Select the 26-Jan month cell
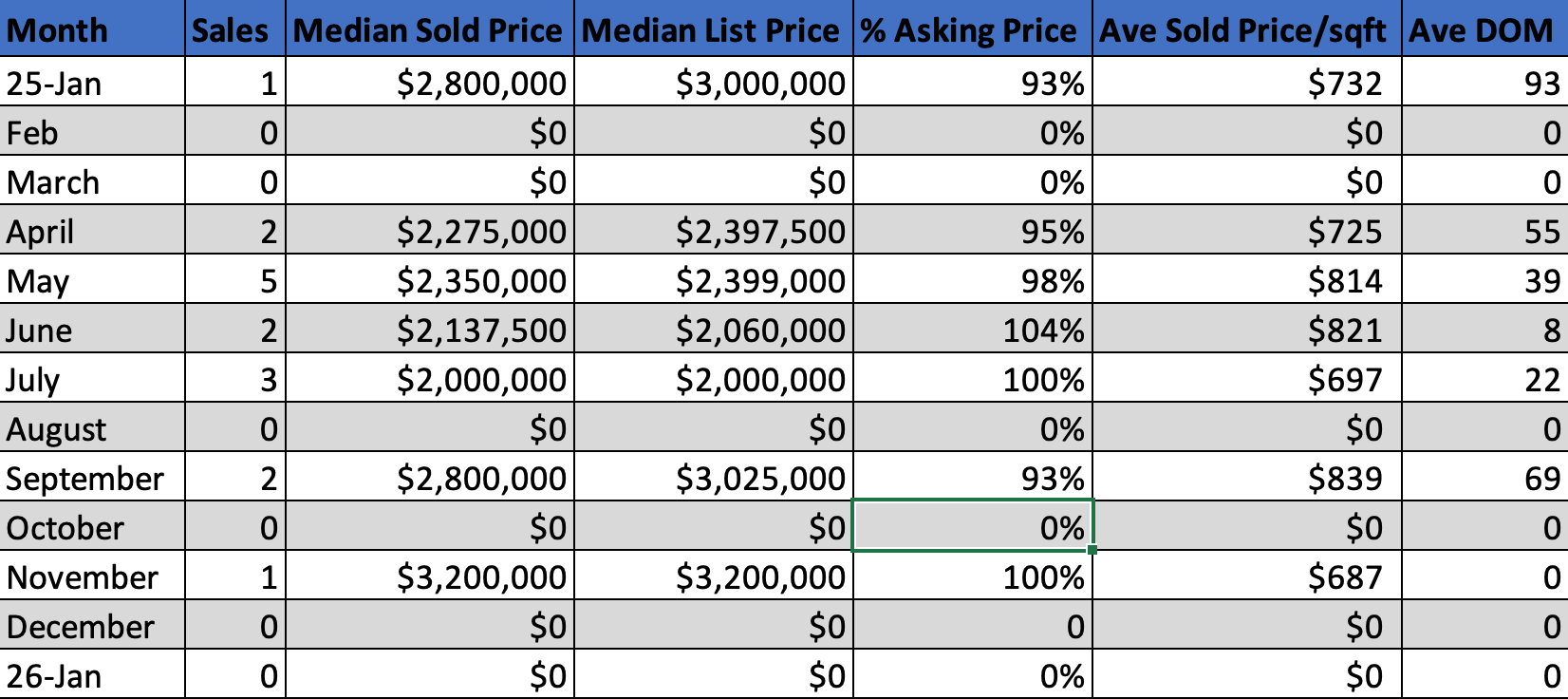Screen dimensions: 1568x699 92,676
